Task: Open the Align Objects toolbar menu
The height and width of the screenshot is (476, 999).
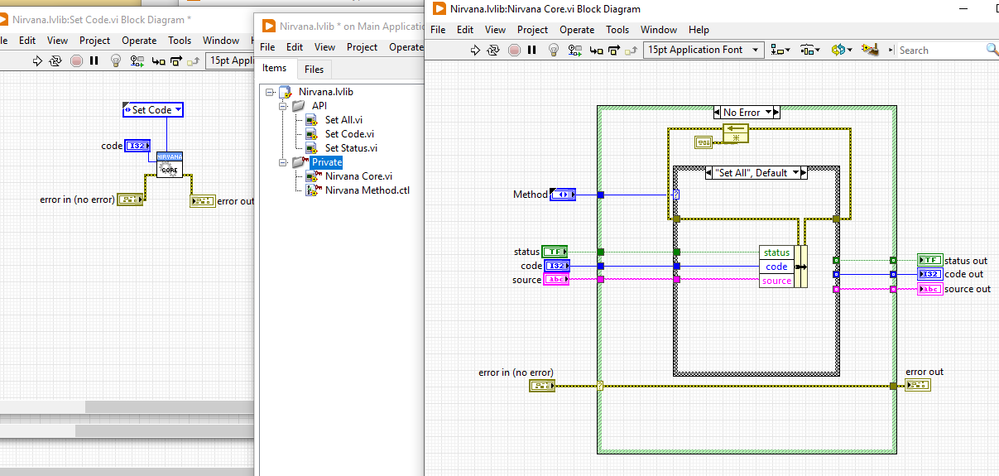Action: point(780,50)
